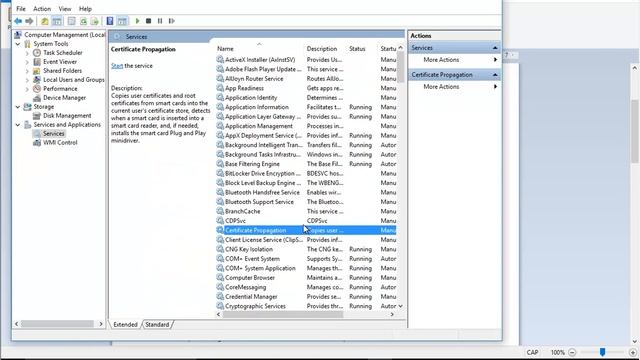Click the Start the service link
The image size is (640, 360).
[117, 66]
